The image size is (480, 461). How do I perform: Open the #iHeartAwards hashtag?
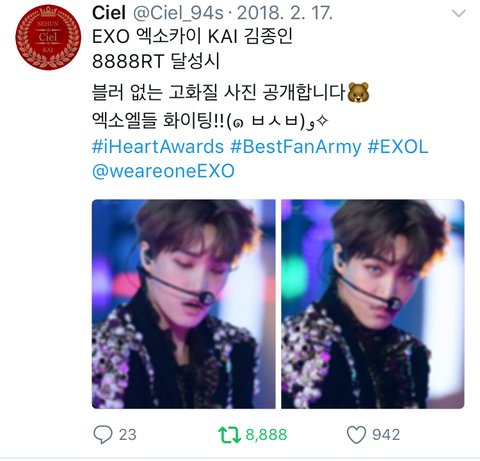(x=158, y=147)
